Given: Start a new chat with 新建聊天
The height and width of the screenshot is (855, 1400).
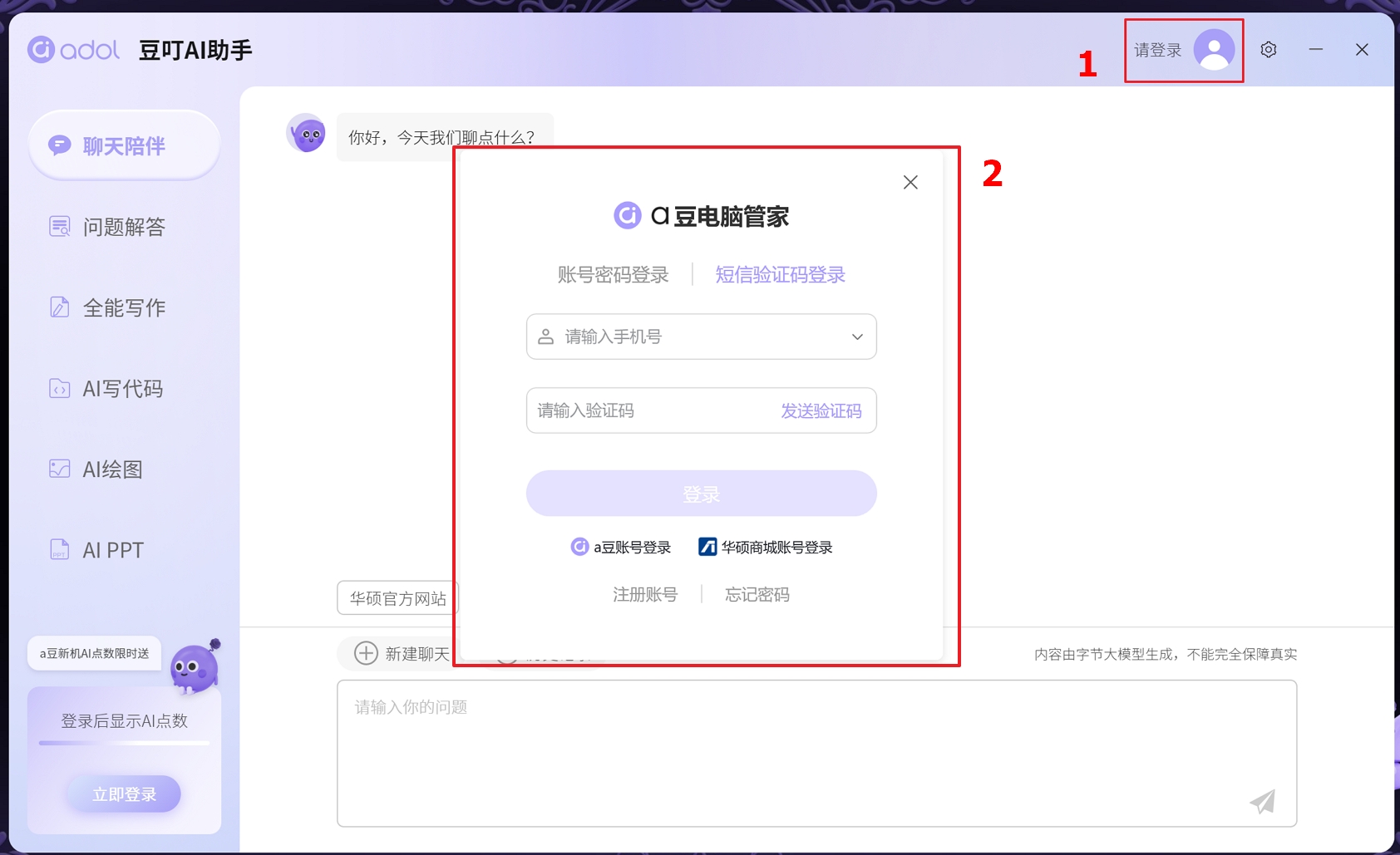Looking at the screenshot, I should point(402,653).
